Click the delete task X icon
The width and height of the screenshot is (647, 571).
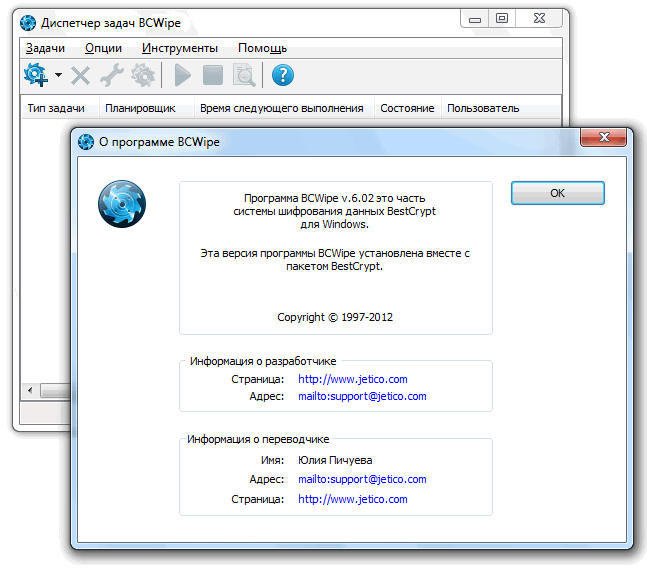coord(80,76)
